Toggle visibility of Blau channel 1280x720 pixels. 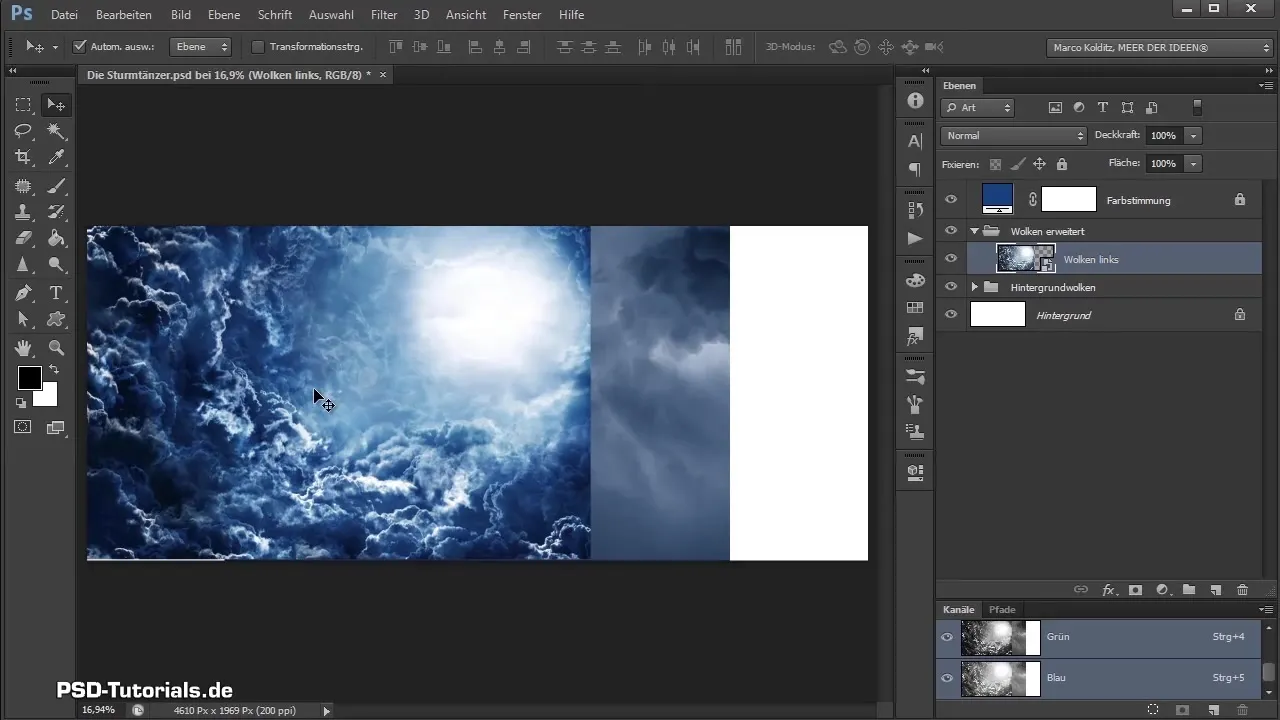pos(947,678)
